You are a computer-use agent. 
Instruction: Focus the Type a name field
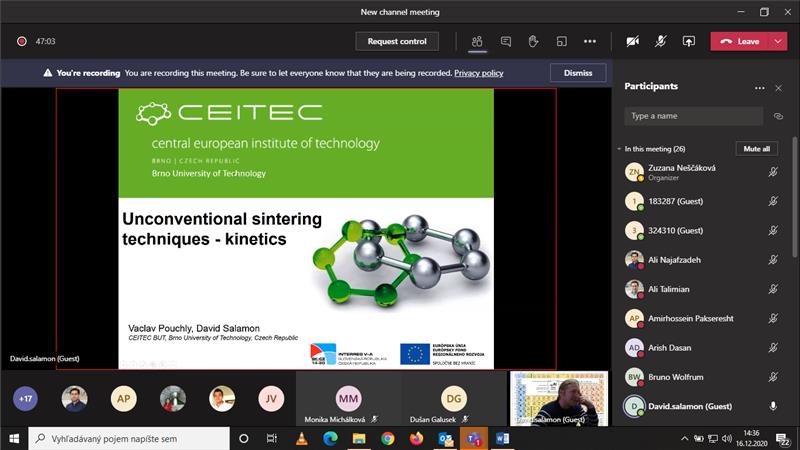[x=693, y=116]
